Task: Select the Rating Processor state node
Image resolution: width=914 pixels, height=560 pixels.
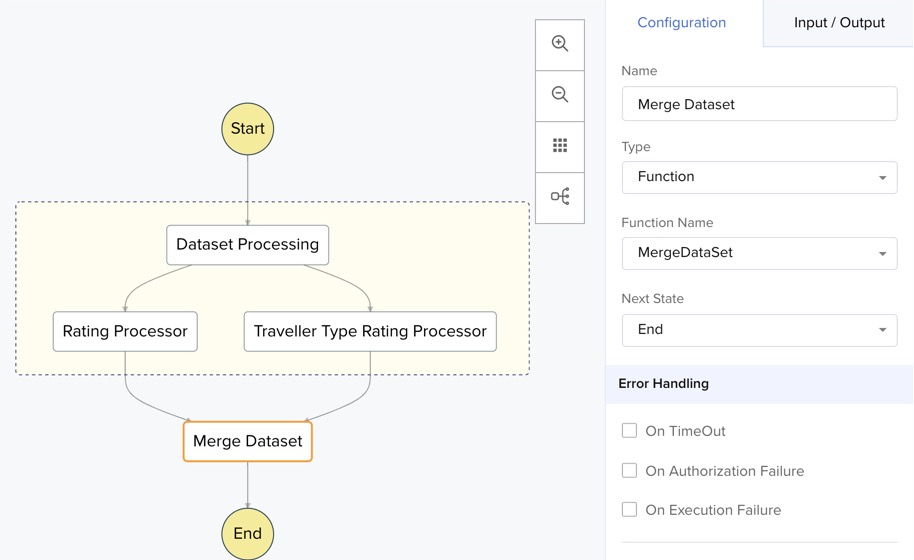Action: pyautogui.click(x=125, y=332)
